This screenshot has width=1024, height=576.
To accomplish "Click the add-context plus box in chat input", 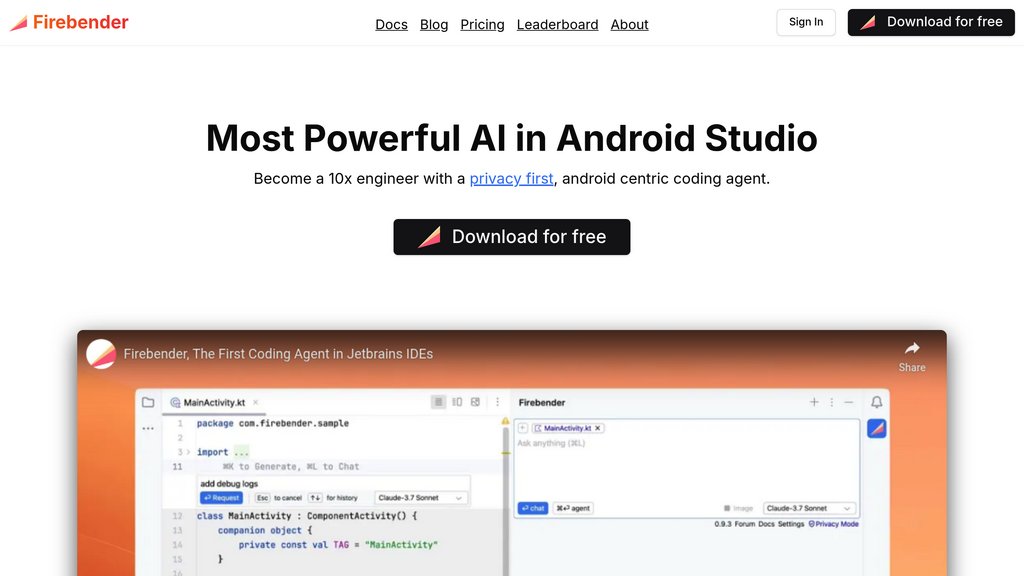I will coord(523,428).
